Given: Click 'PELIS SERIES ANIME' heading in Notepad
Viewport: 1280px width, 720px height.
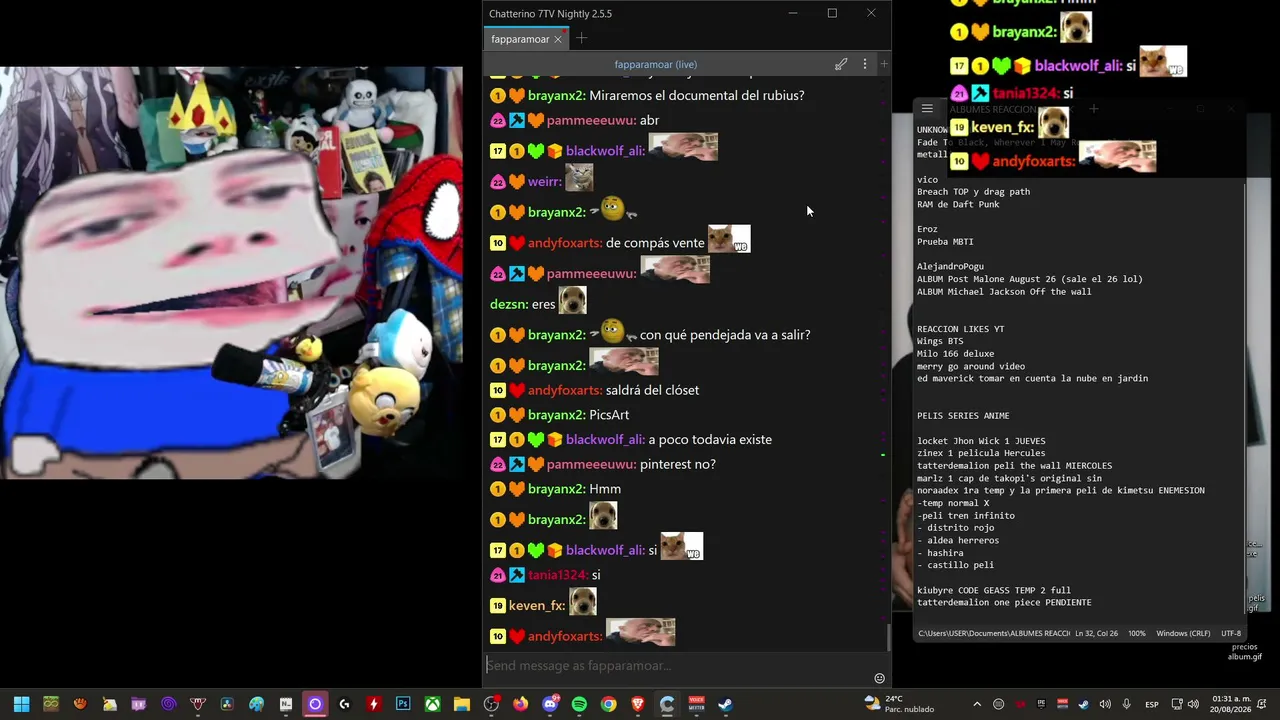Looking at the screenshot, I should 963,416.
